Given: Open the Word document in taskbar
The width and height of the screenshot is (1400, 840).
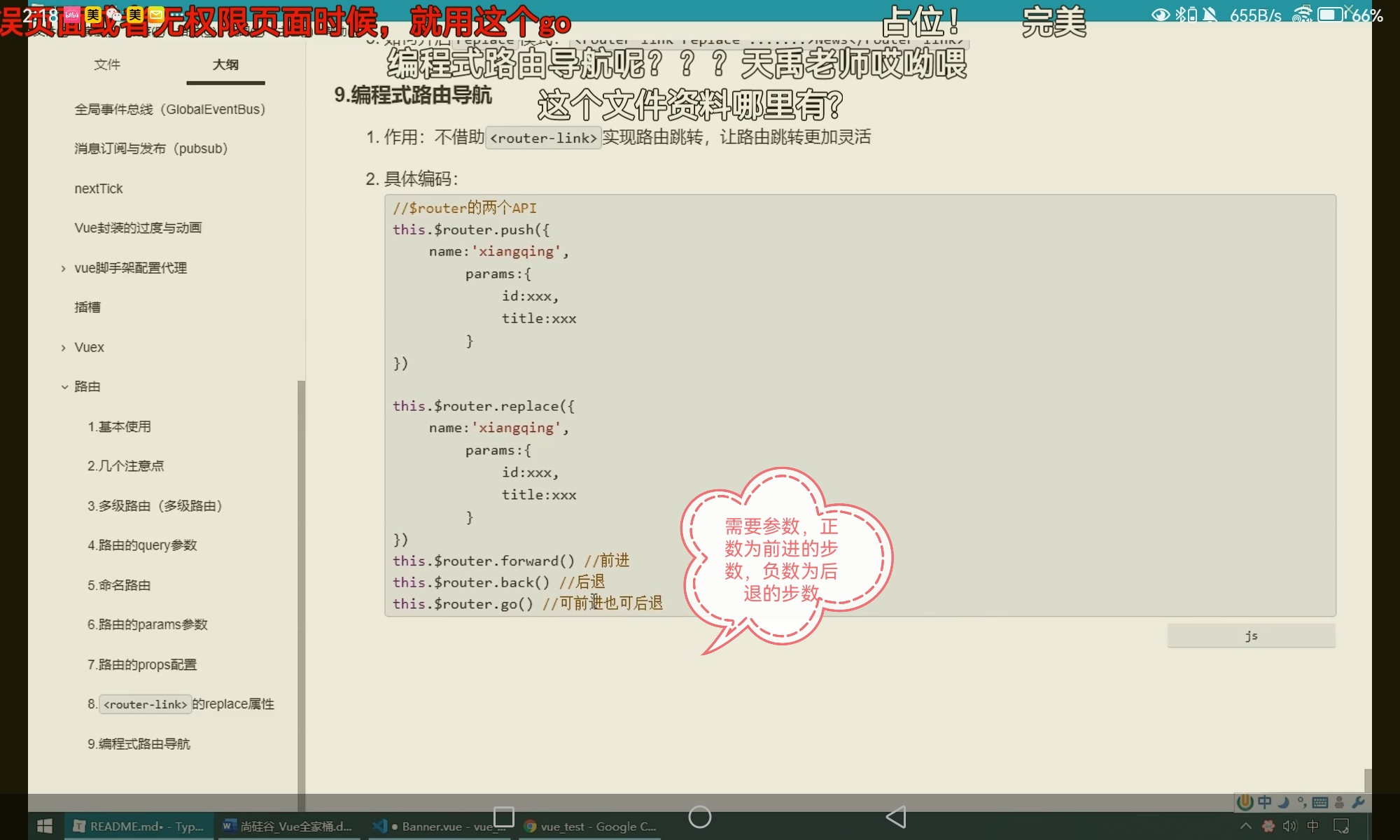Looking at the screenshot, I should coord(287,827).
